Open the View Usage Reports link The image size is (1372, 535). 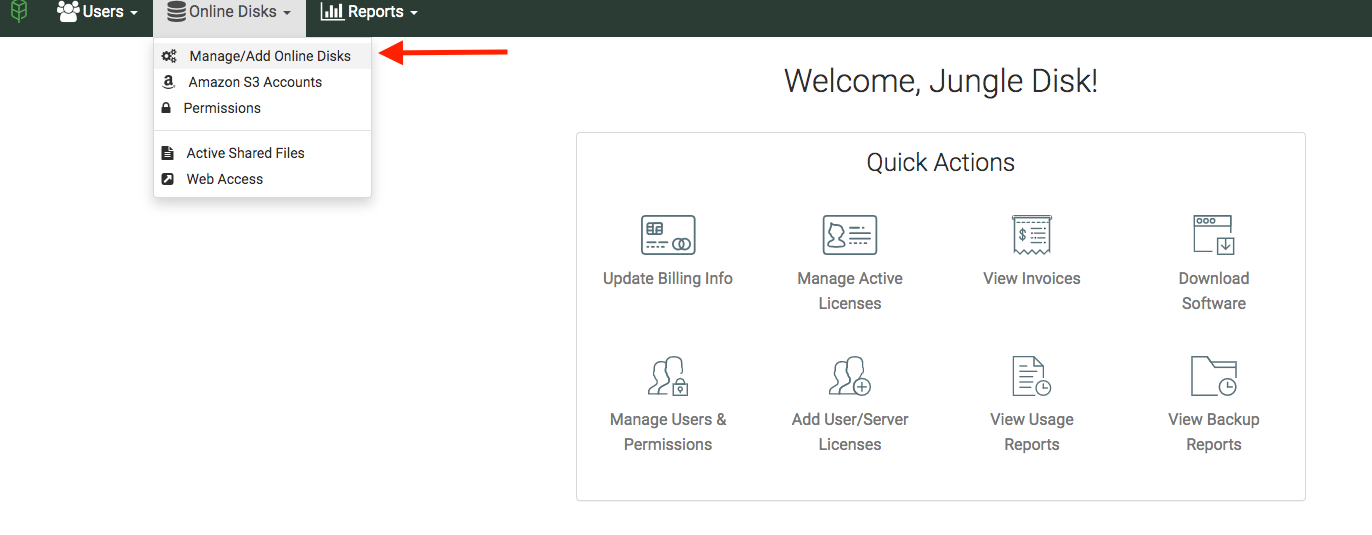coord(1032,432)
